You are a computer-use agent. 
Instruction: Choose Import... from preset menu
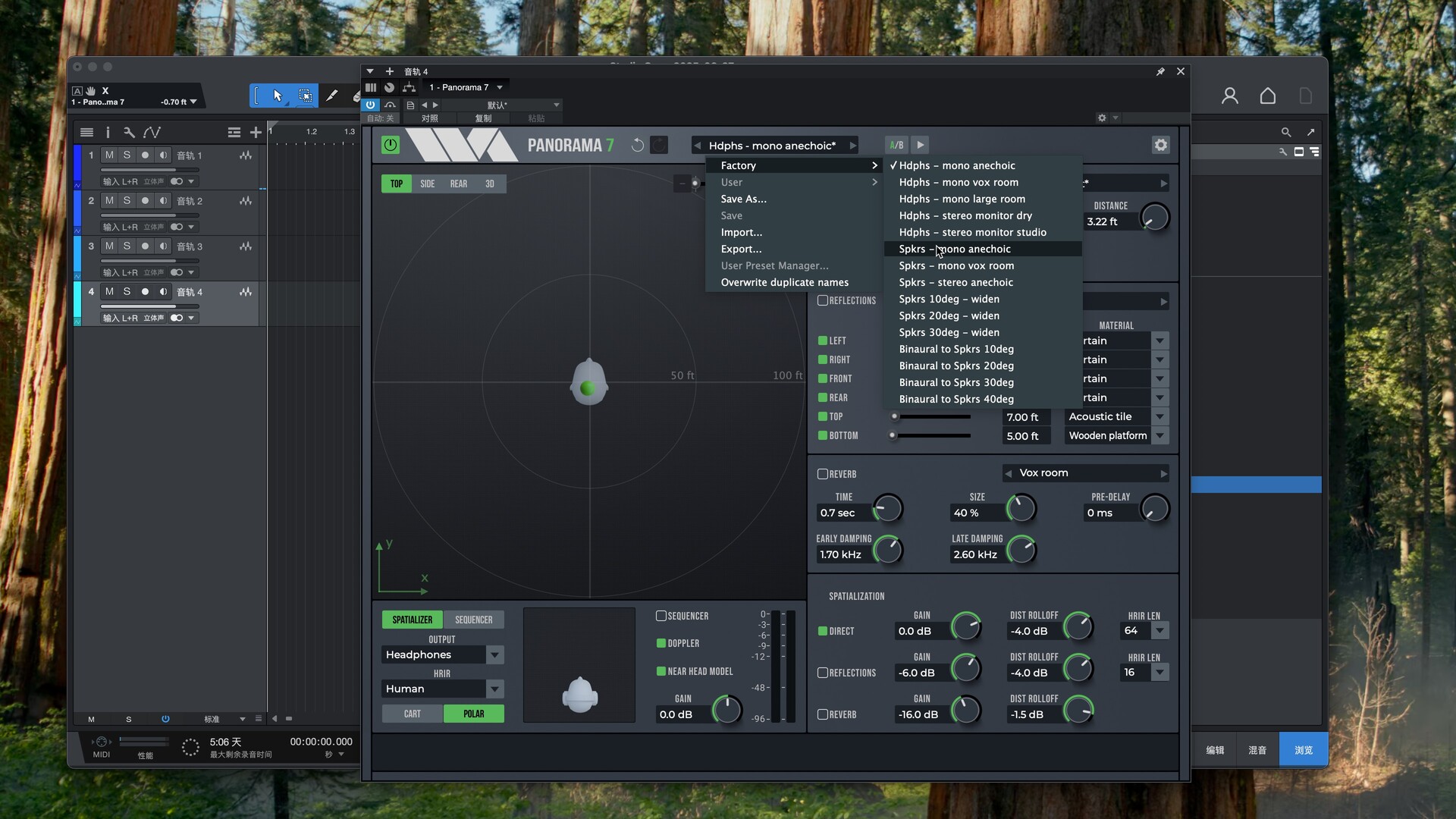(793, 232)
